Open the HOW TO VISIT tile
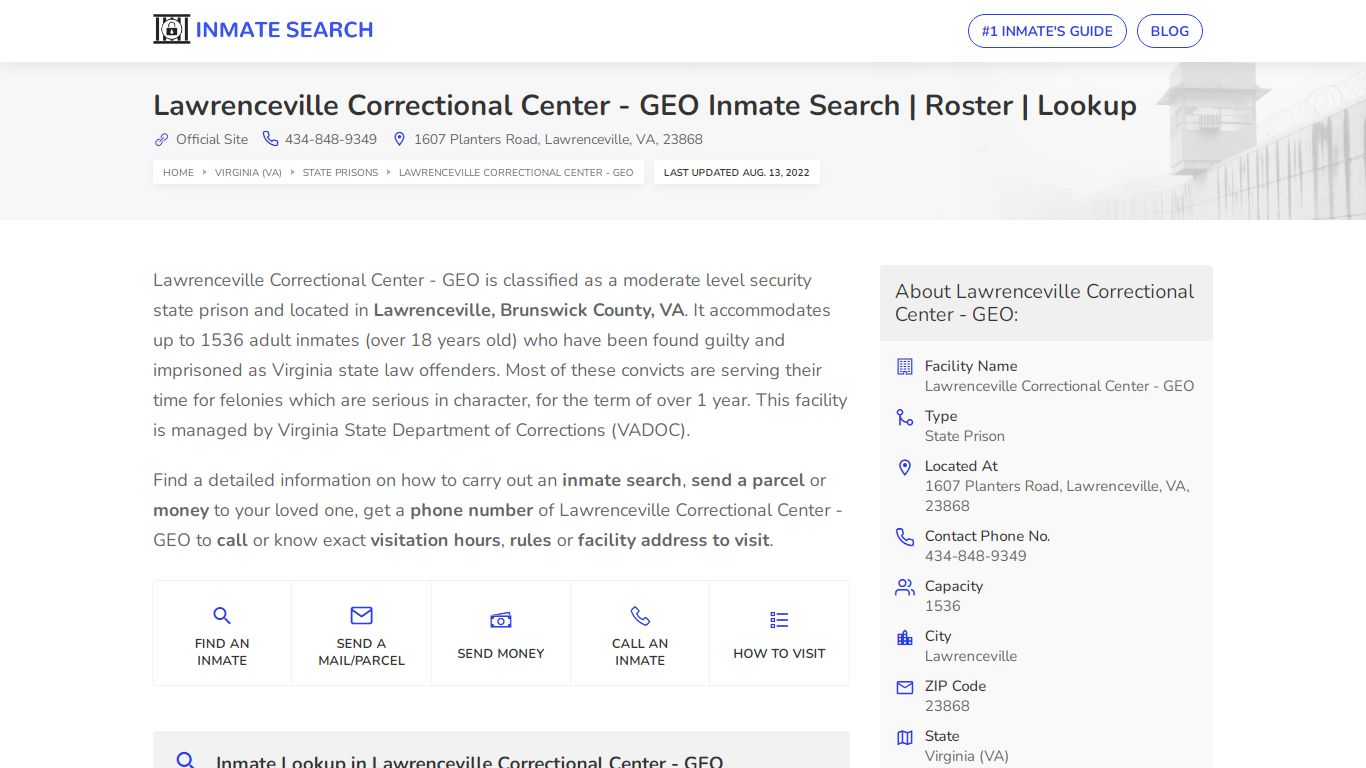The image size is (1366, 768). tap(779, 633)
